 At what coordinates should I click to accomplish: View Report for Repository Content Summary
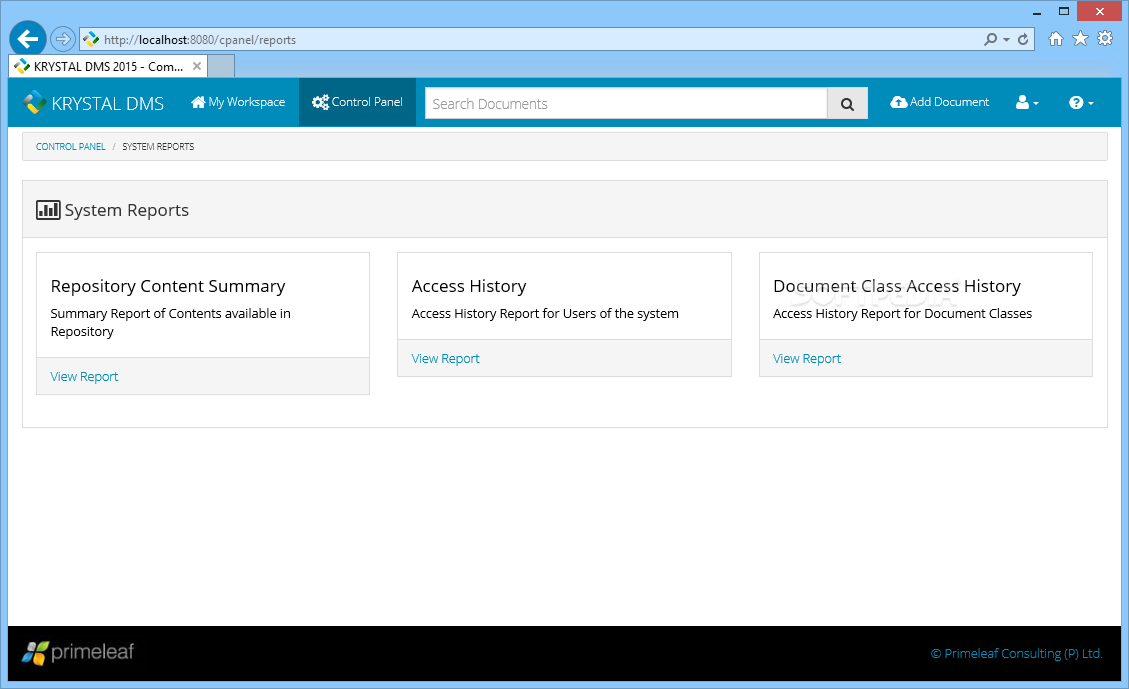[84, 377]
